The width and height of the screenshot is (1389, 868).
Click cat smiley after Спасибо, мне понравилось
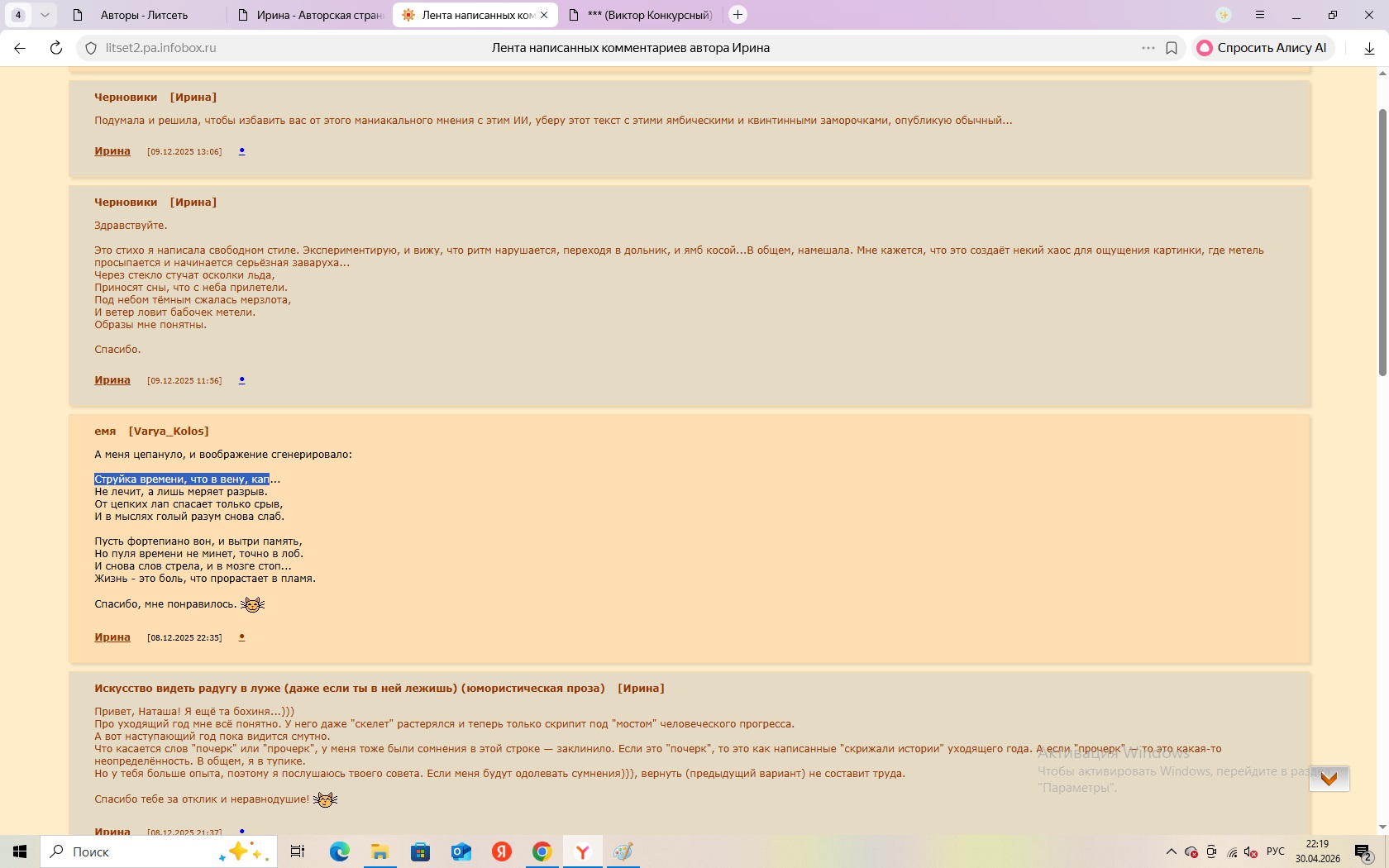tap(252, 604)
